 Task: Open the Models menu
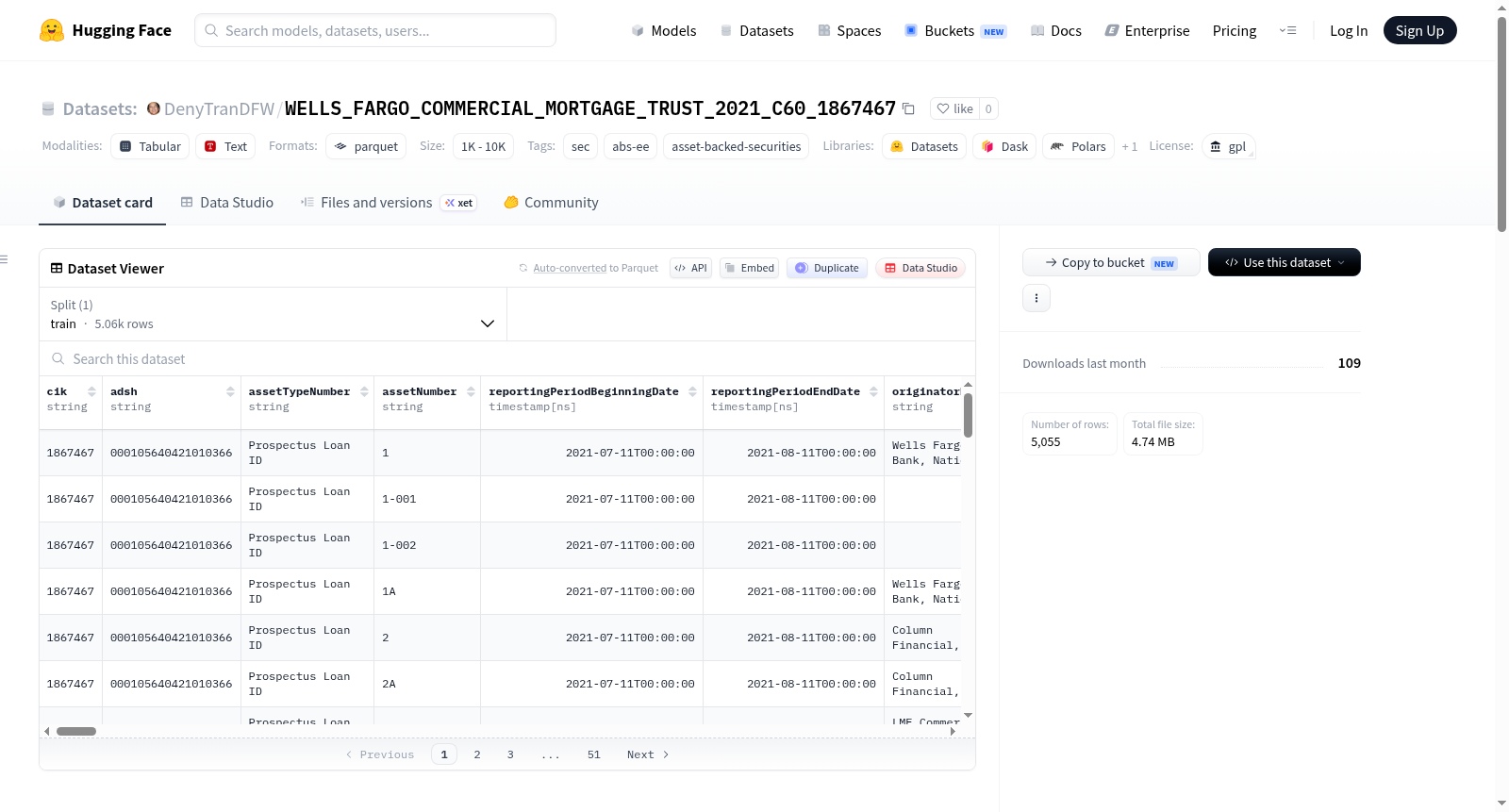tap(664, 30)
